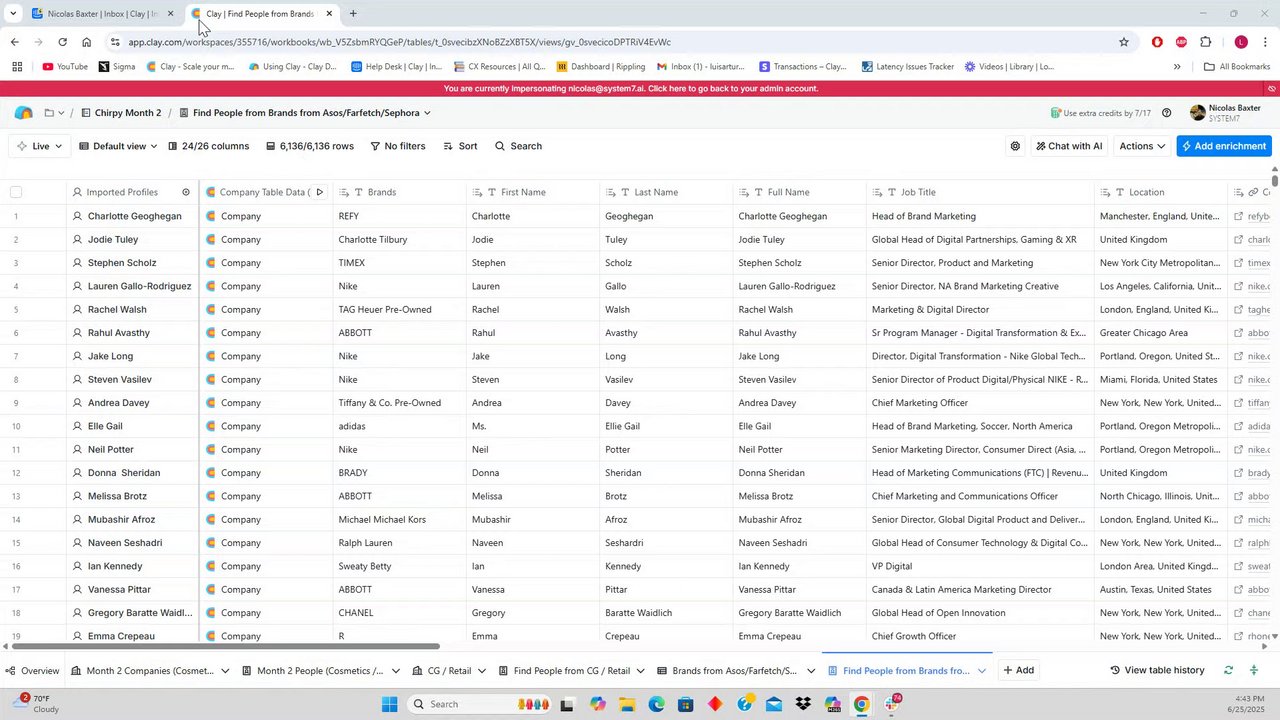Open the Copilot taskbar icon
This screenshot has height=720, width=1280.
[x=598, y=704]
